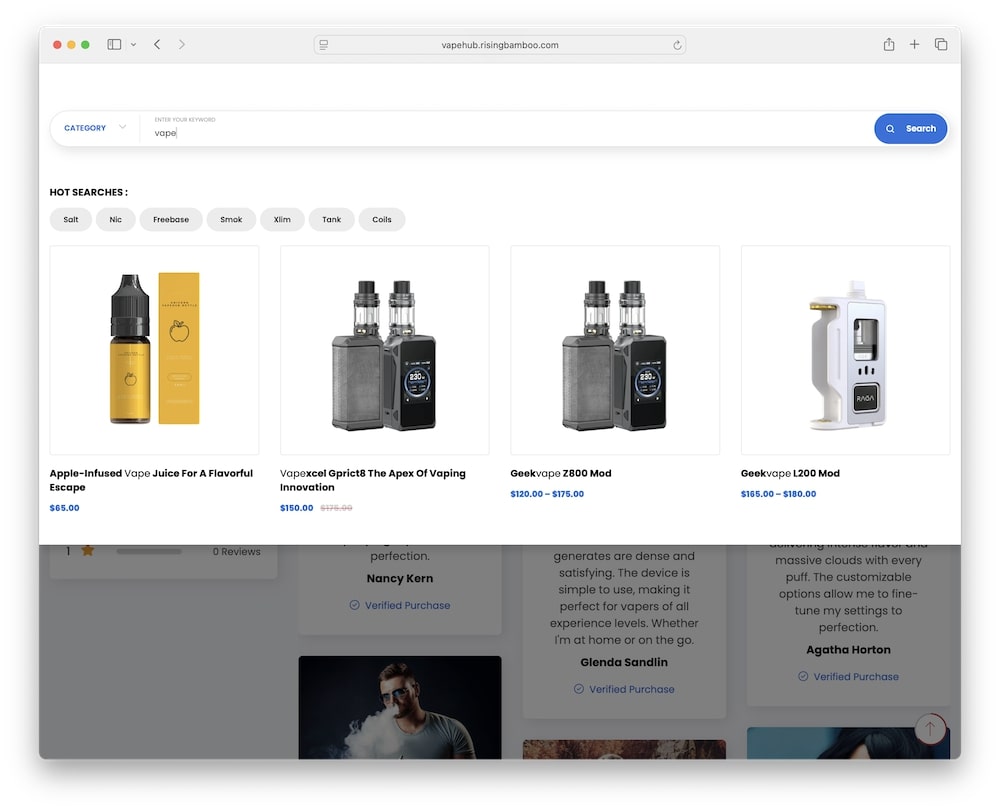Viewport: 1000px width, 811px height.
Task: Click the scroll-to-top arrow button
Action: pos(930,728)
